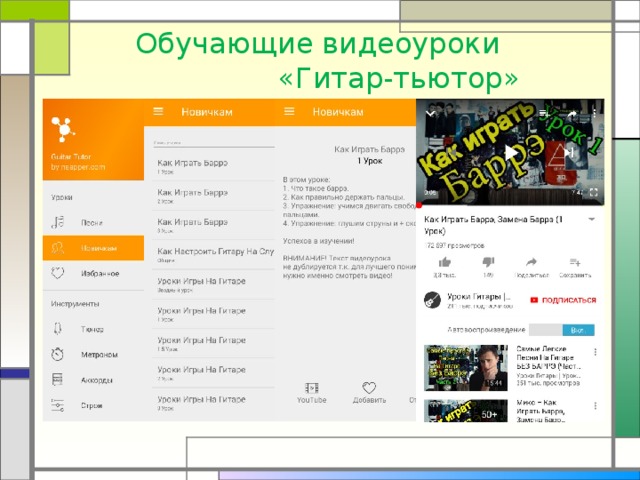The width and height of the screenshot is (640, 480).
Task: Open the Тюнер tool icon
Action: [58, 329]
